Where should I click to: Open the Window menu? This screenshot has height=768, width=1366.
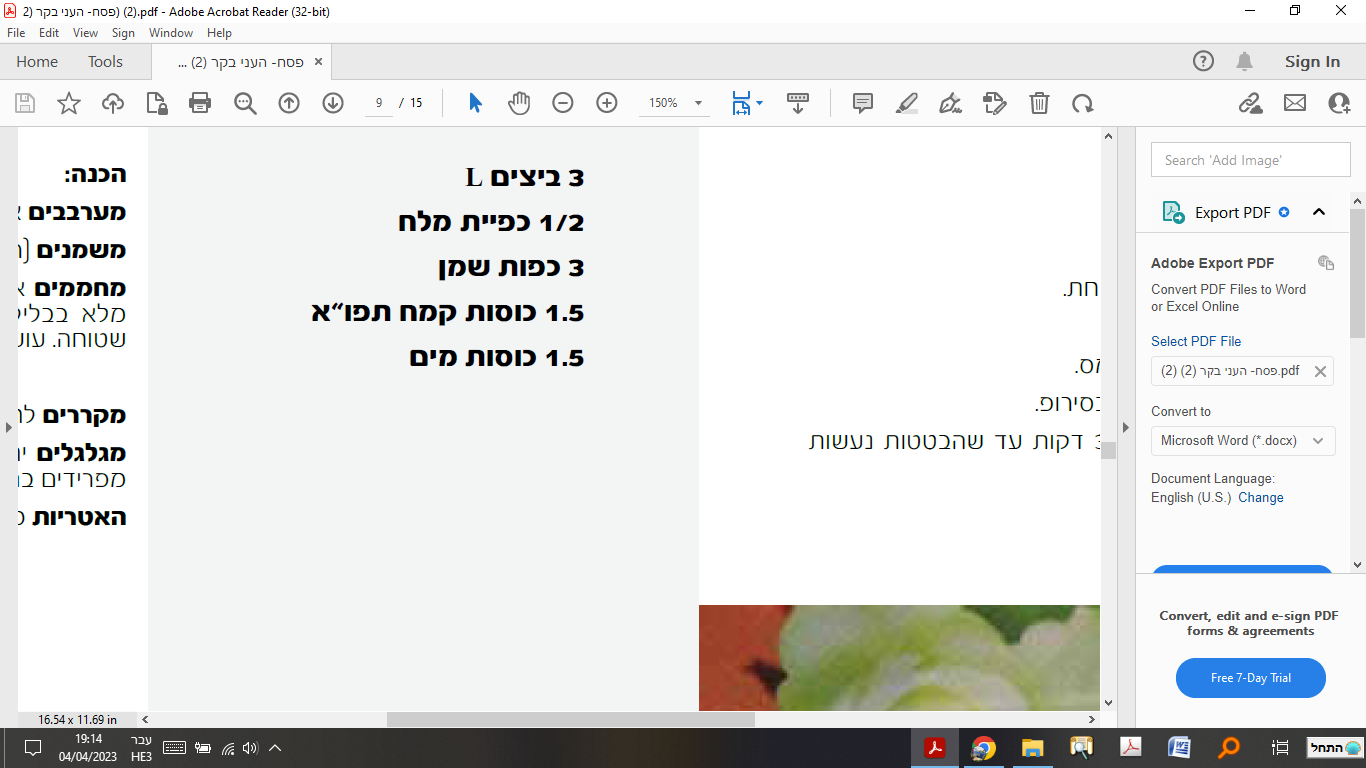pyautogui.click(x=171, y=33)
